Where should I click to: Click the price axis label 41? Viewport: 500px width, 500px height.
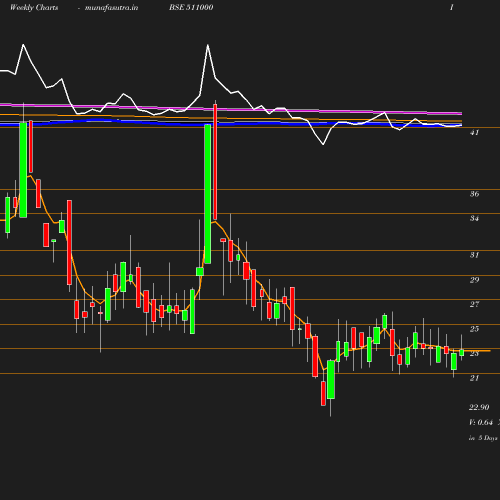(474, 133)
